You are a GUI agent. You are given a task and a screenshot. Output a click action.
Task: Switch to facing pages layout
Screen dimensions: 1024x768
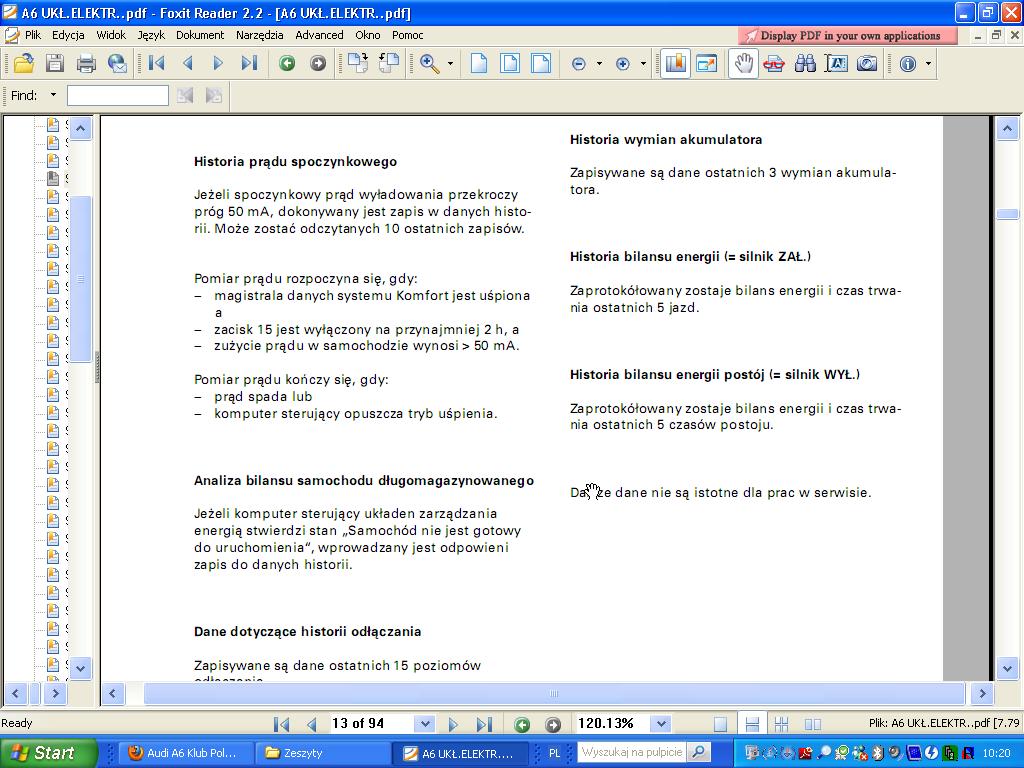pos(812,724)
